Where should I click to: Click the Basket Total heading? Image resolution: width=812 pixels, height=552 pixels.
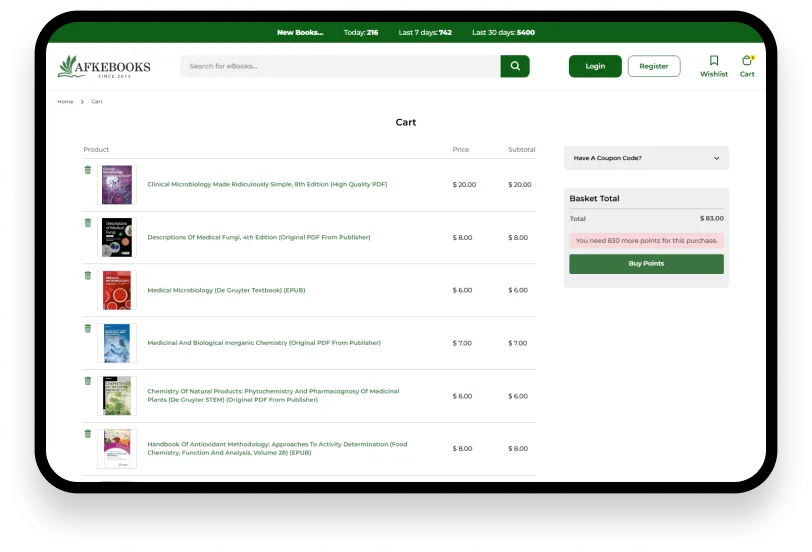[594, 198]
